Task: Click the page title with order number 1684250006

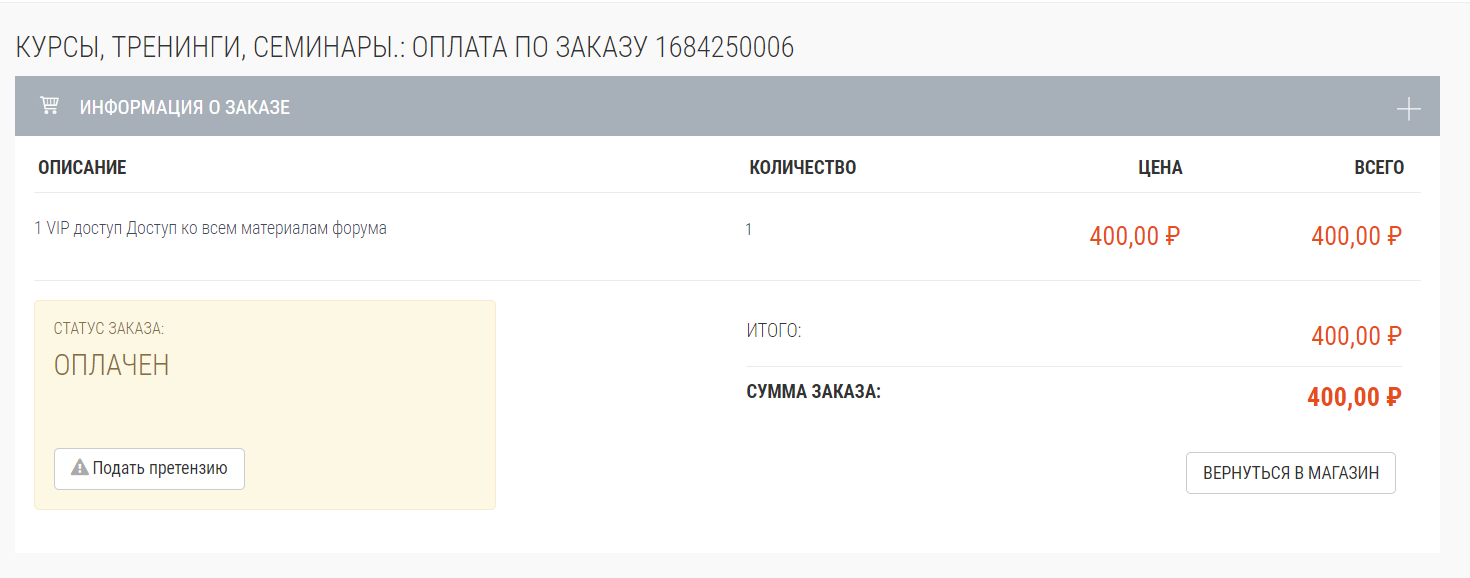Action: [405, 47]
